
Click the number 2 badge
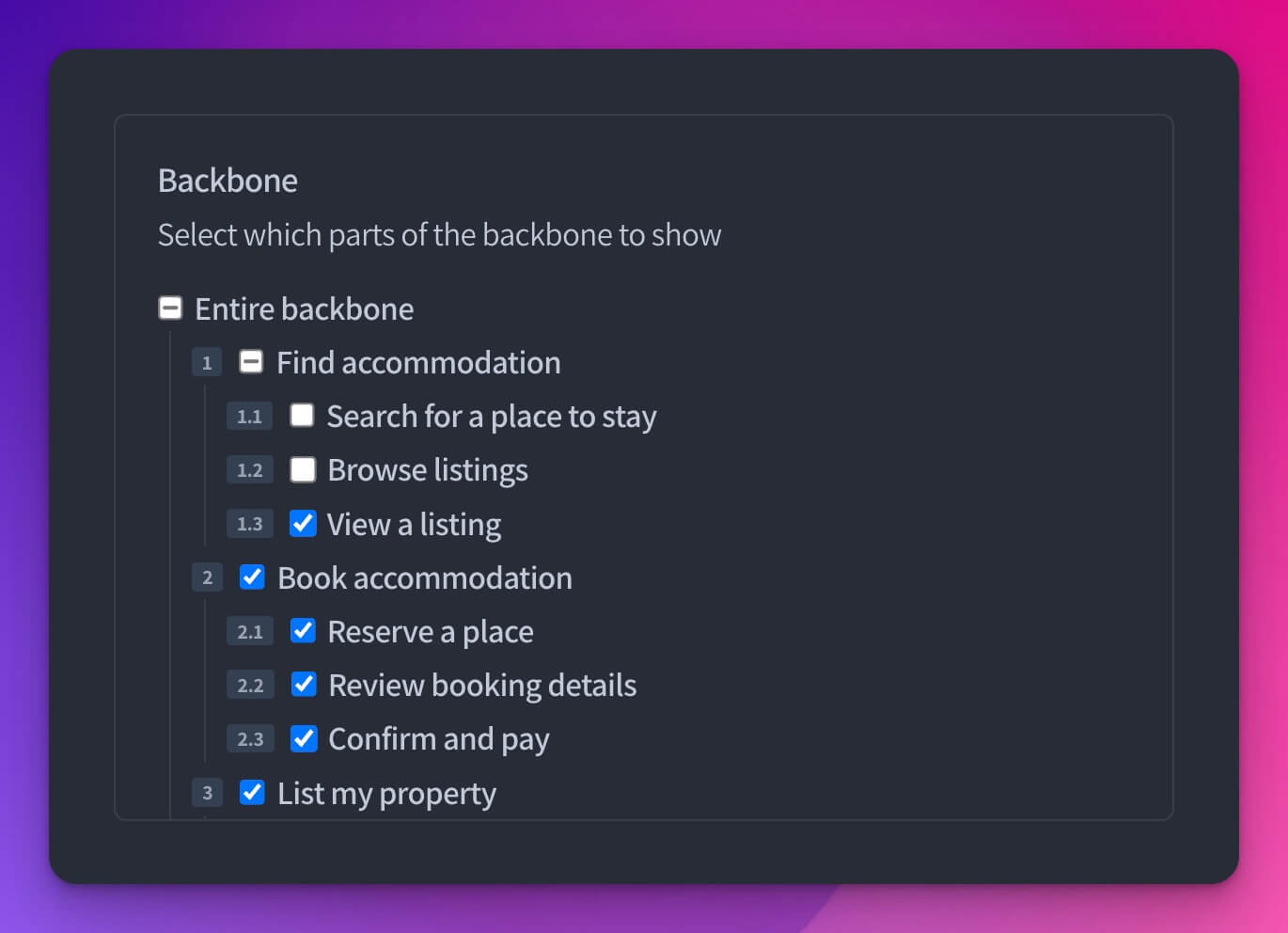click(x=207, y=577)
